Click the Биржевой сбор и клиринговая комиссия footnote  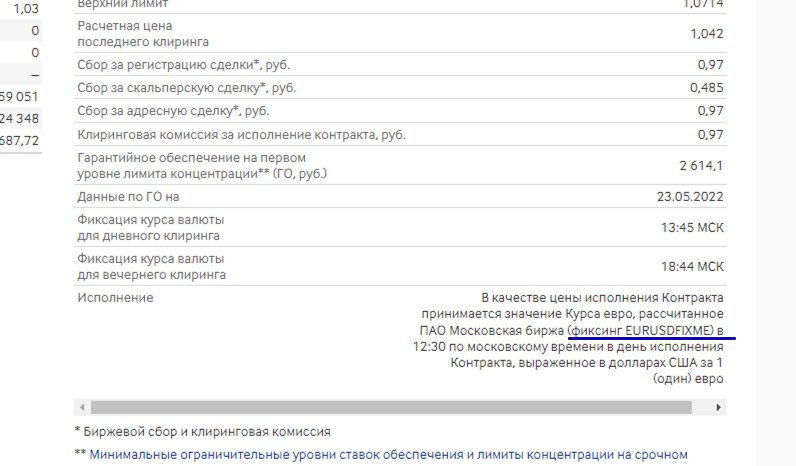click(x=202, y=432)
